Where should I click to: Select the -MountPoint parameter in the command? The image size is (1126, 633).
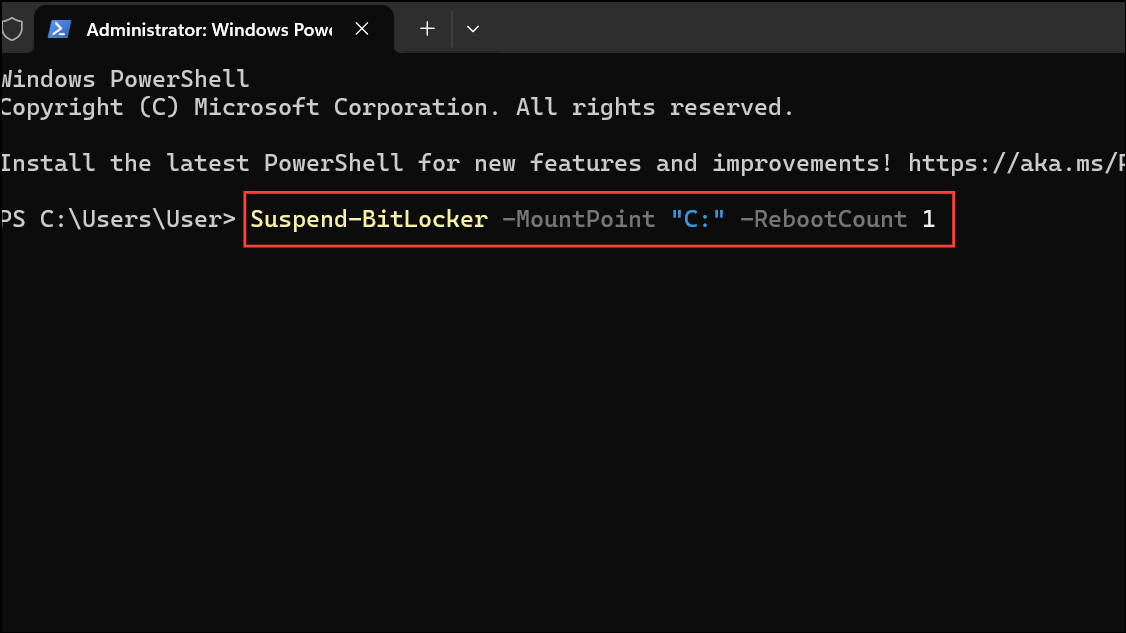coord(579,219)
